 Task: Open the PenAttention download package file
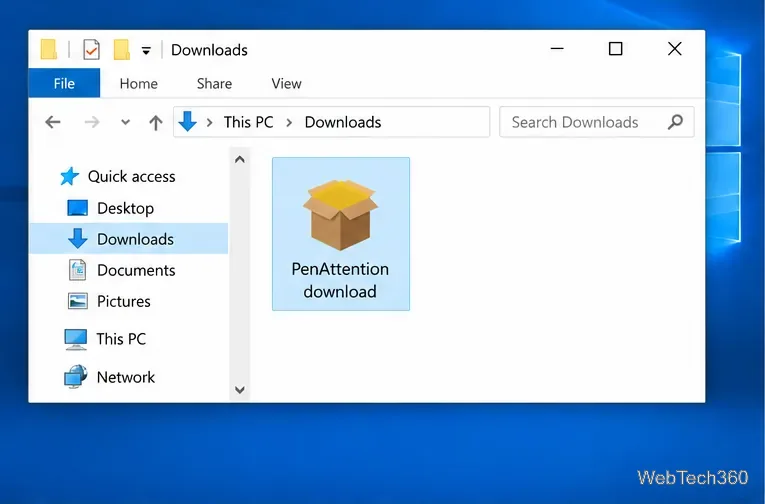pyautogui.click(x=341, y=234)
